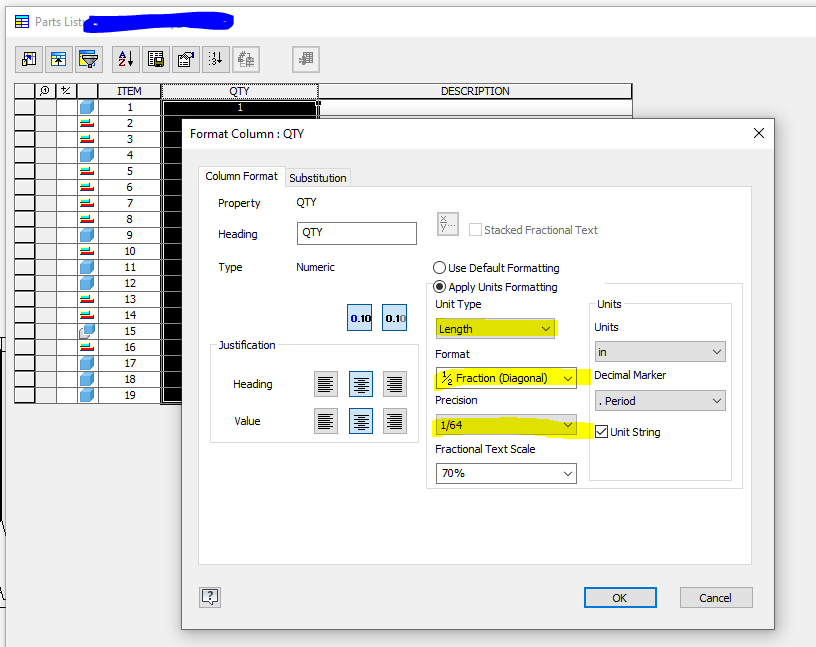Click the ITEM cell showing 12
Image resolution: width=816 pixels, height=647 pixels.
[129, 283]
